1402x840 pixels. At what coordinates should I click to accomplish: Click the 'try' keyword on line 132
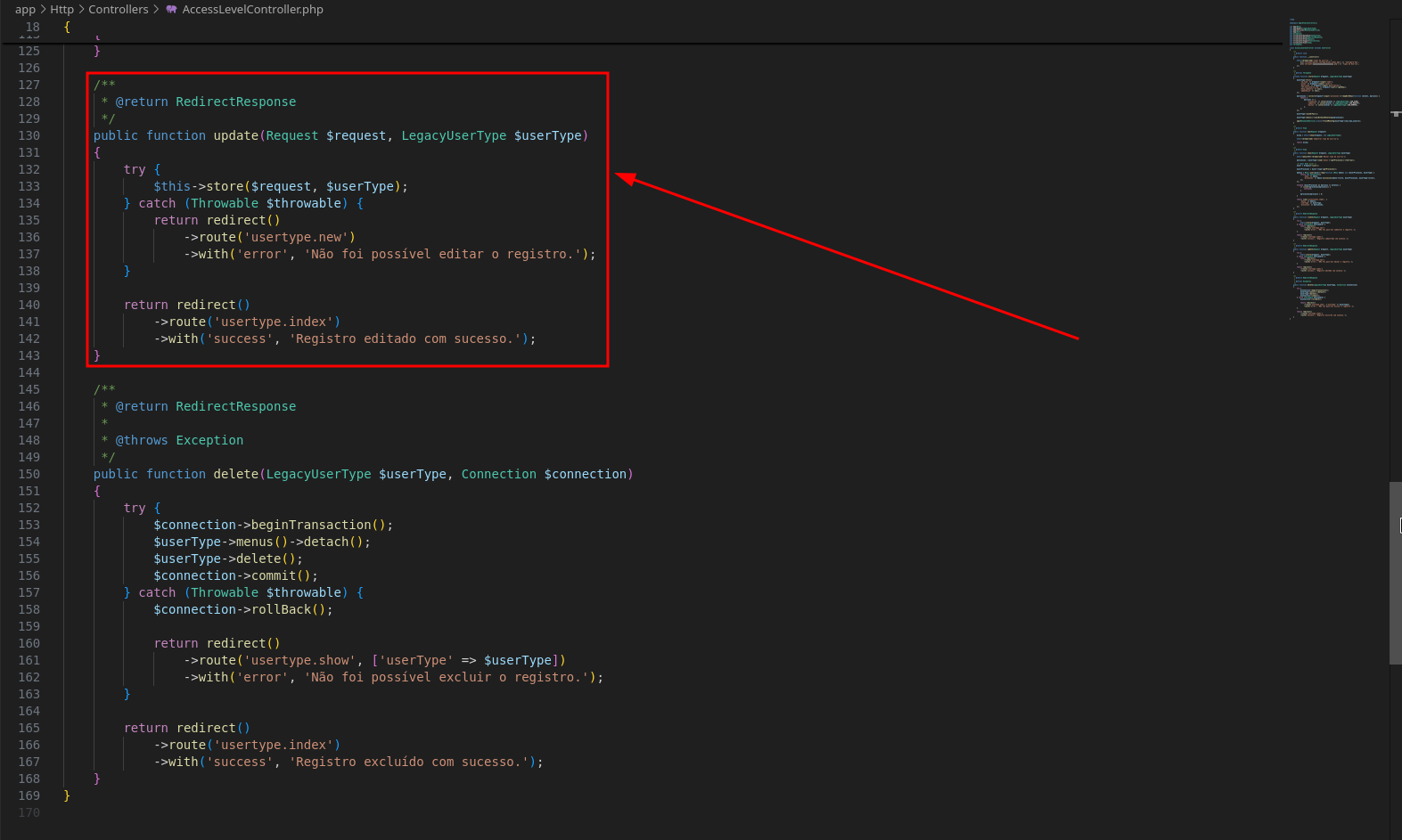tap(135, 169)
